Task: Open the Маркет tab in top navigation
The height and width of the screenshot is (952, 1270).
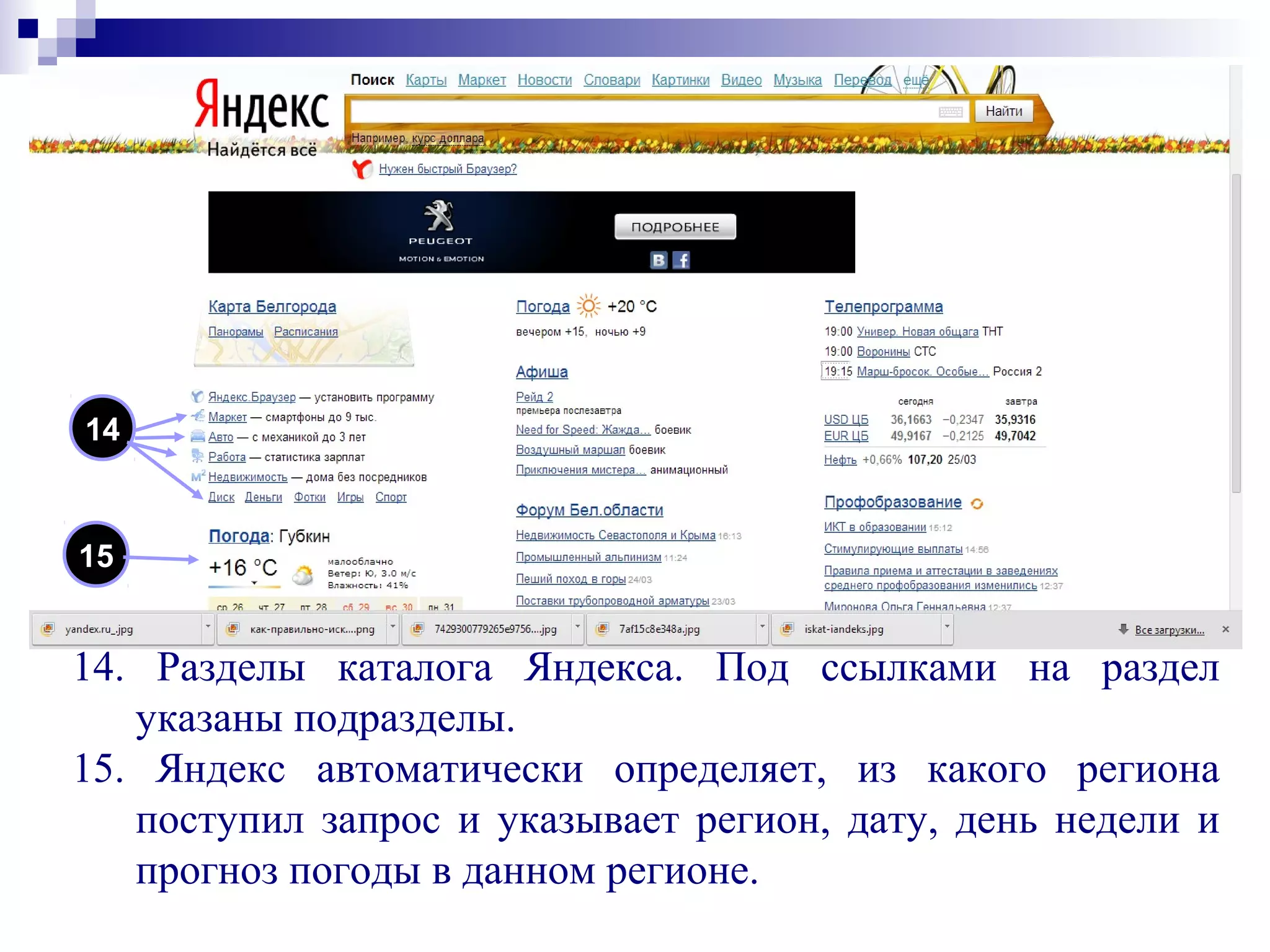Action: pos(482,80)
